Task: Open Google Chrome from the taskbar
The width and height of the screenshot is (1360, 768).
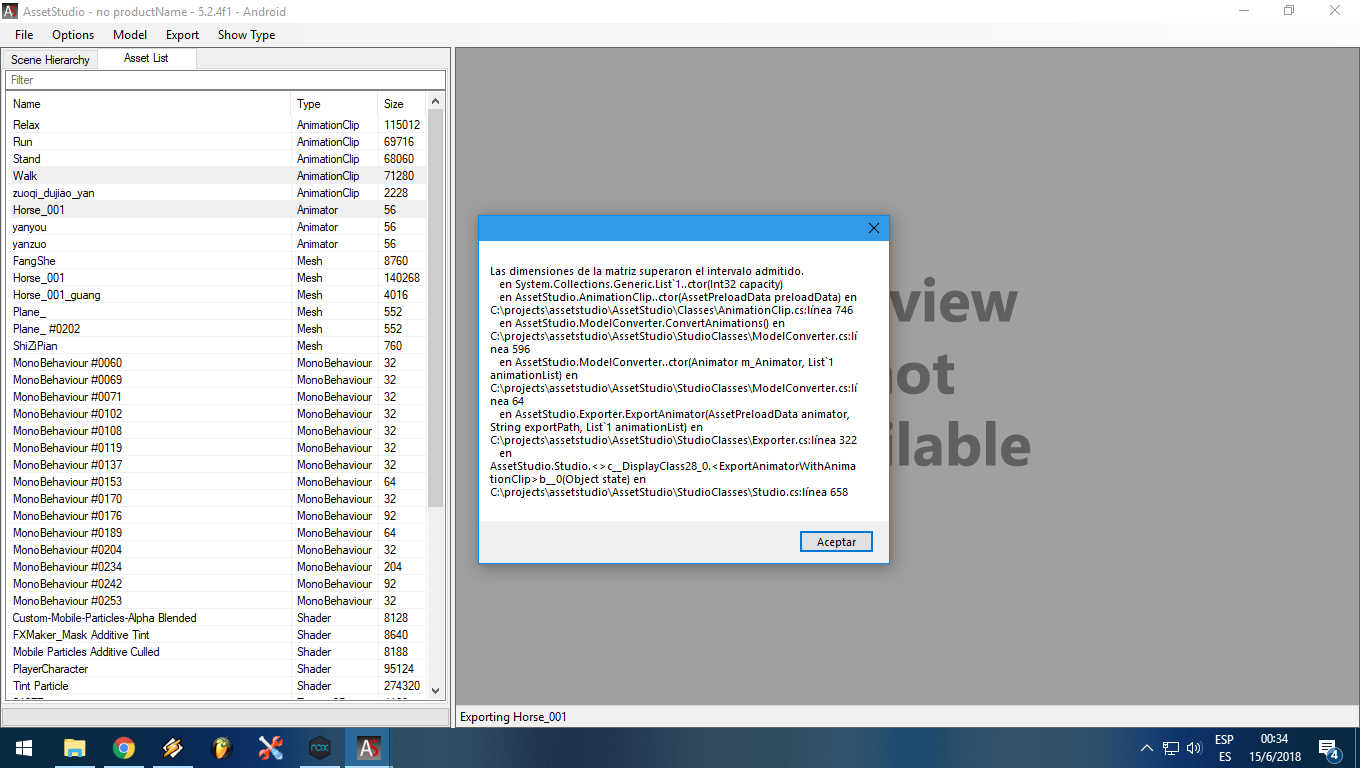Action: pyautogui.click(x=124, y=747)
